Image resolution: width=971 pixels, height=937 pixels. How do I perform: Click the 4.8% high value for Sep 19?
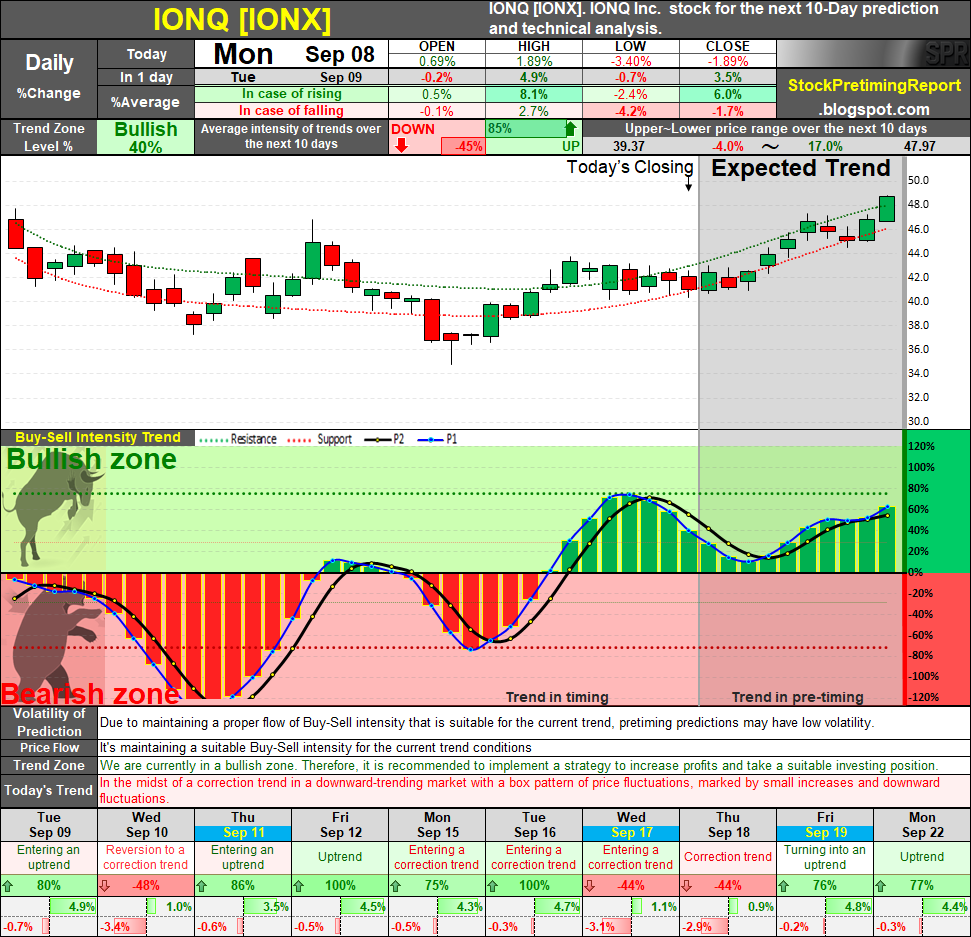tap(858, 907)
